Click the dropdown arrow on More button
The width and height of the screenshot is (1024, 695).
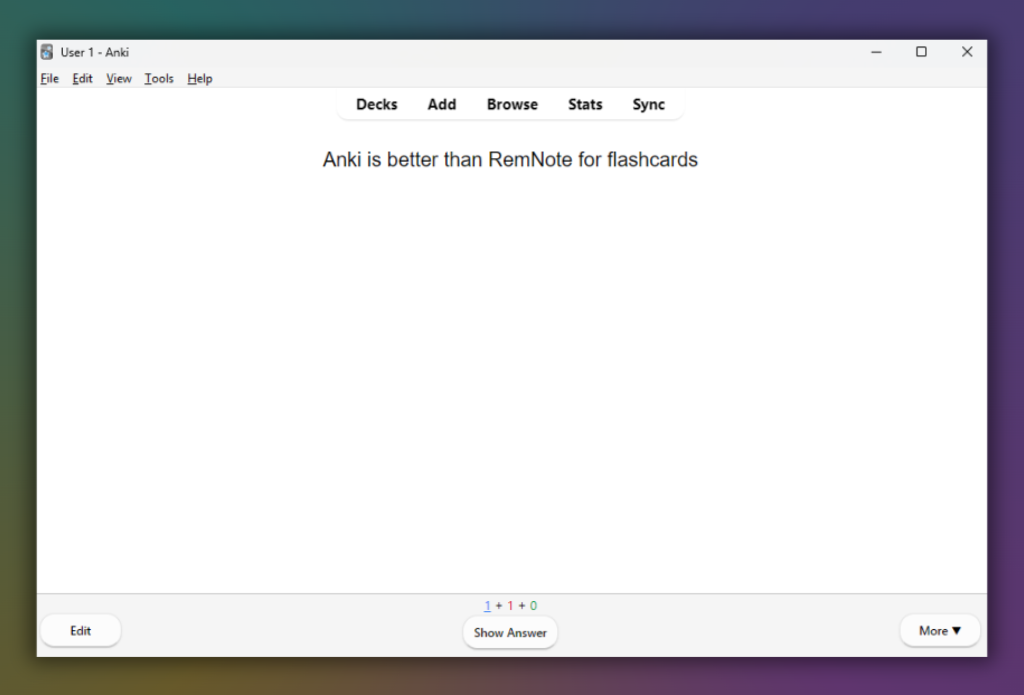tap(956, 630)
